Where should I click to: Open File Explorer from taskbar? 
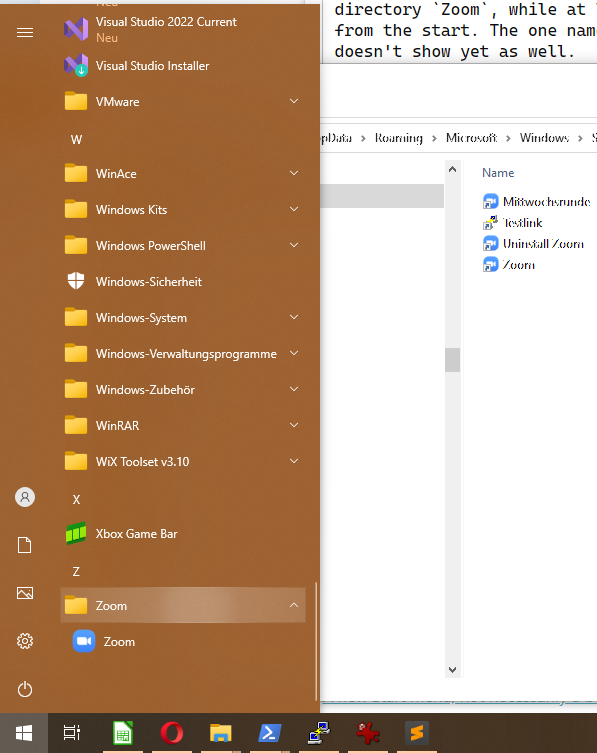[220, 733]
